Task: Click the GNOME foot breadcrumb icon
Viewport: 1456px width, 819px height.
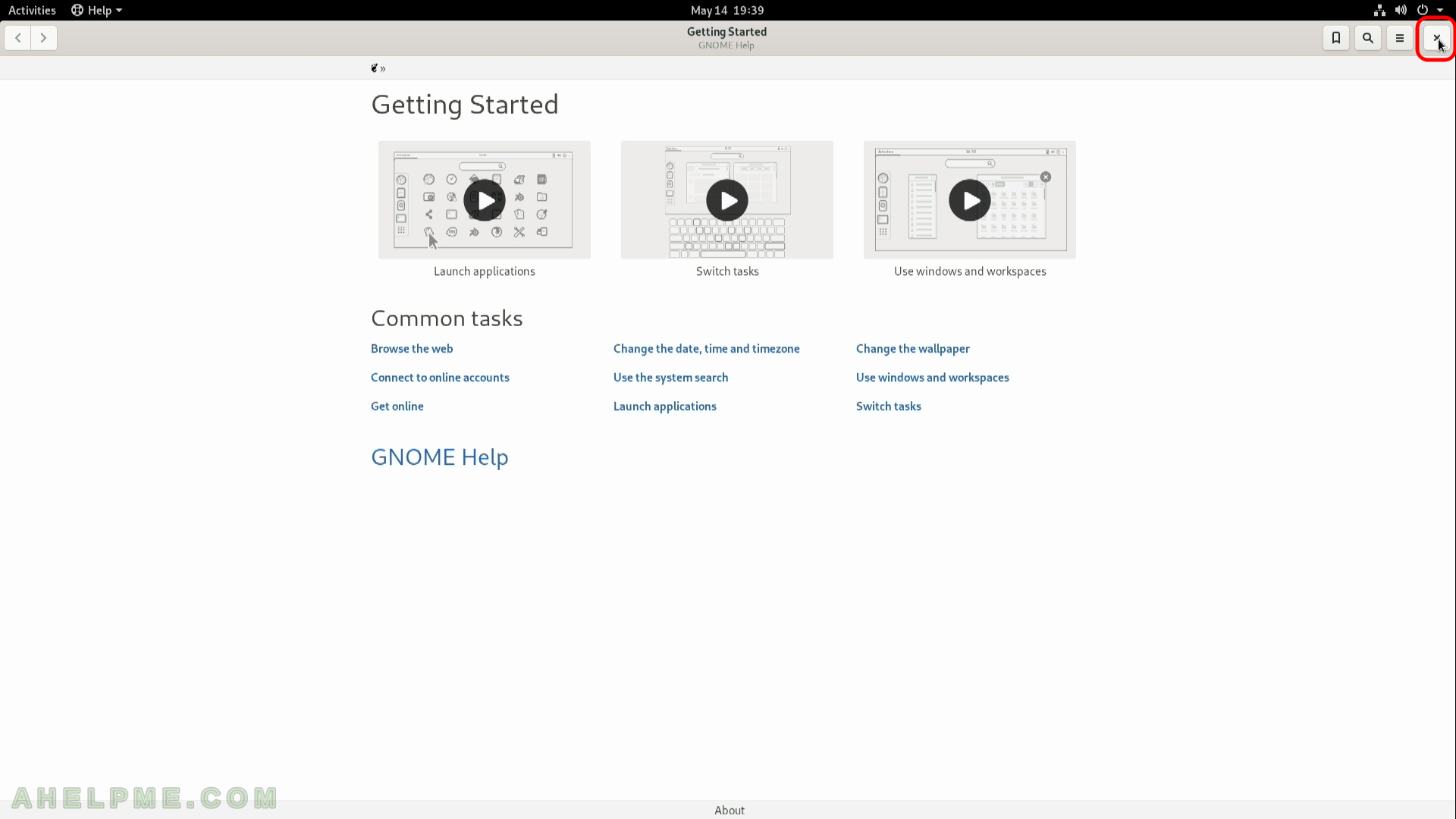Action: pos(374,68)
